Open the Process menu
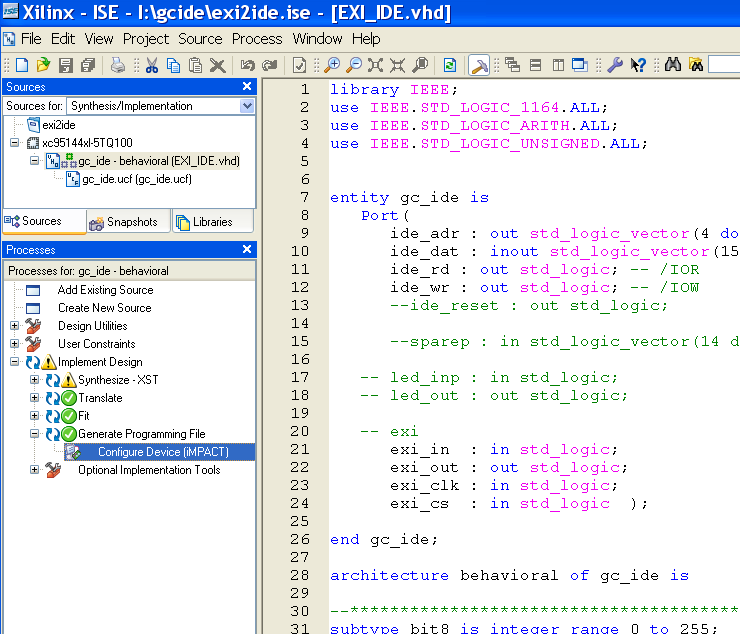This screenshot has height=634, width=740. point(257,39)
